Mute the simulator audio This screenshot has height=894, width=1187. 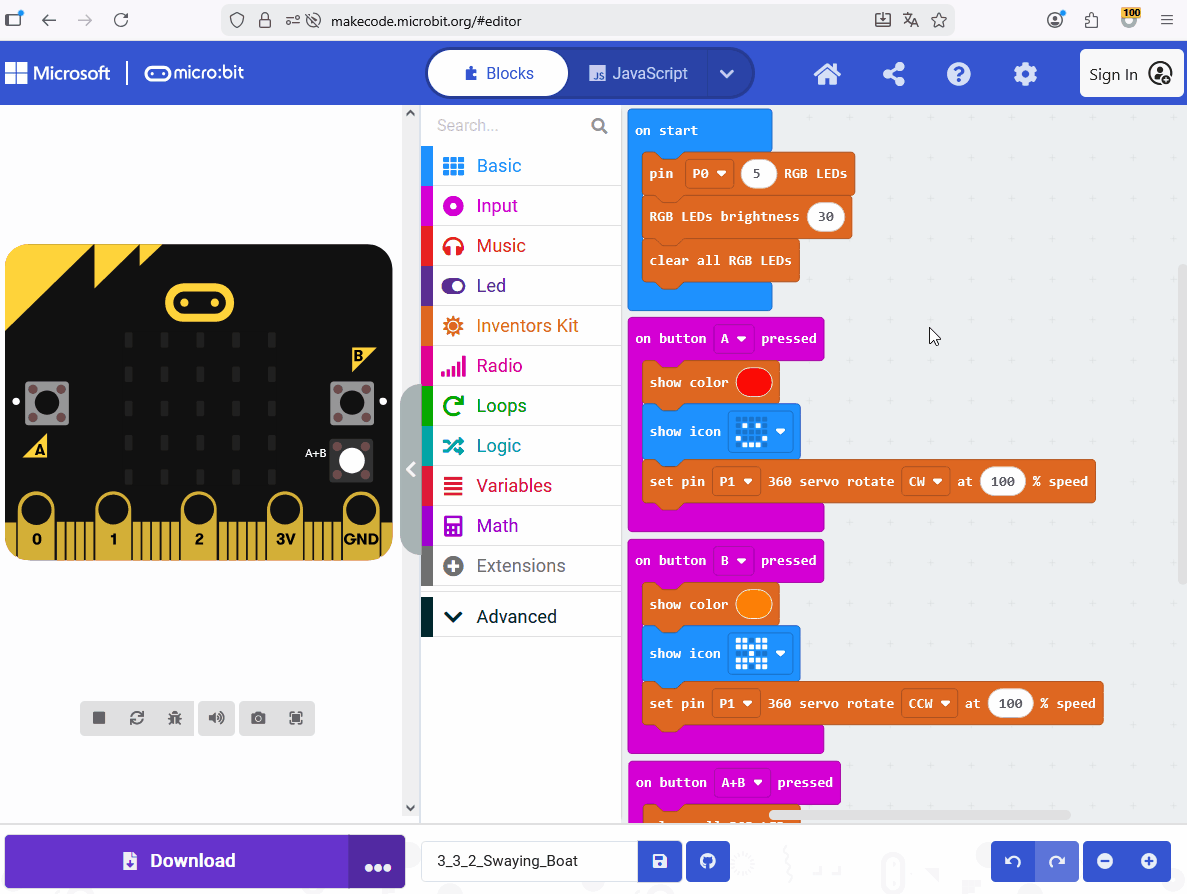click(217, 718)
